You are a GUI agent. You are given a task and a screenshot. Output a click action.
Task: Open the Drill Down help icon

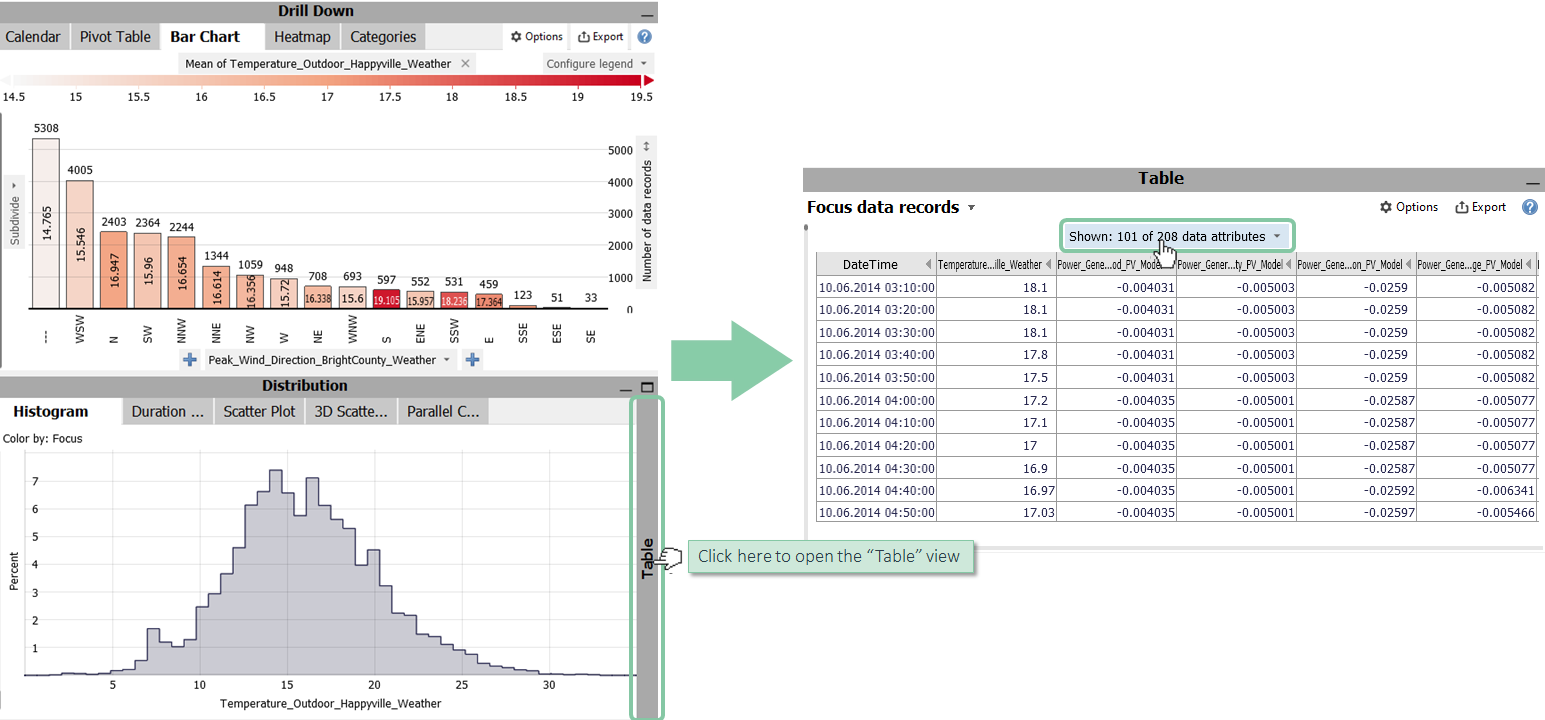coord(644,37)
